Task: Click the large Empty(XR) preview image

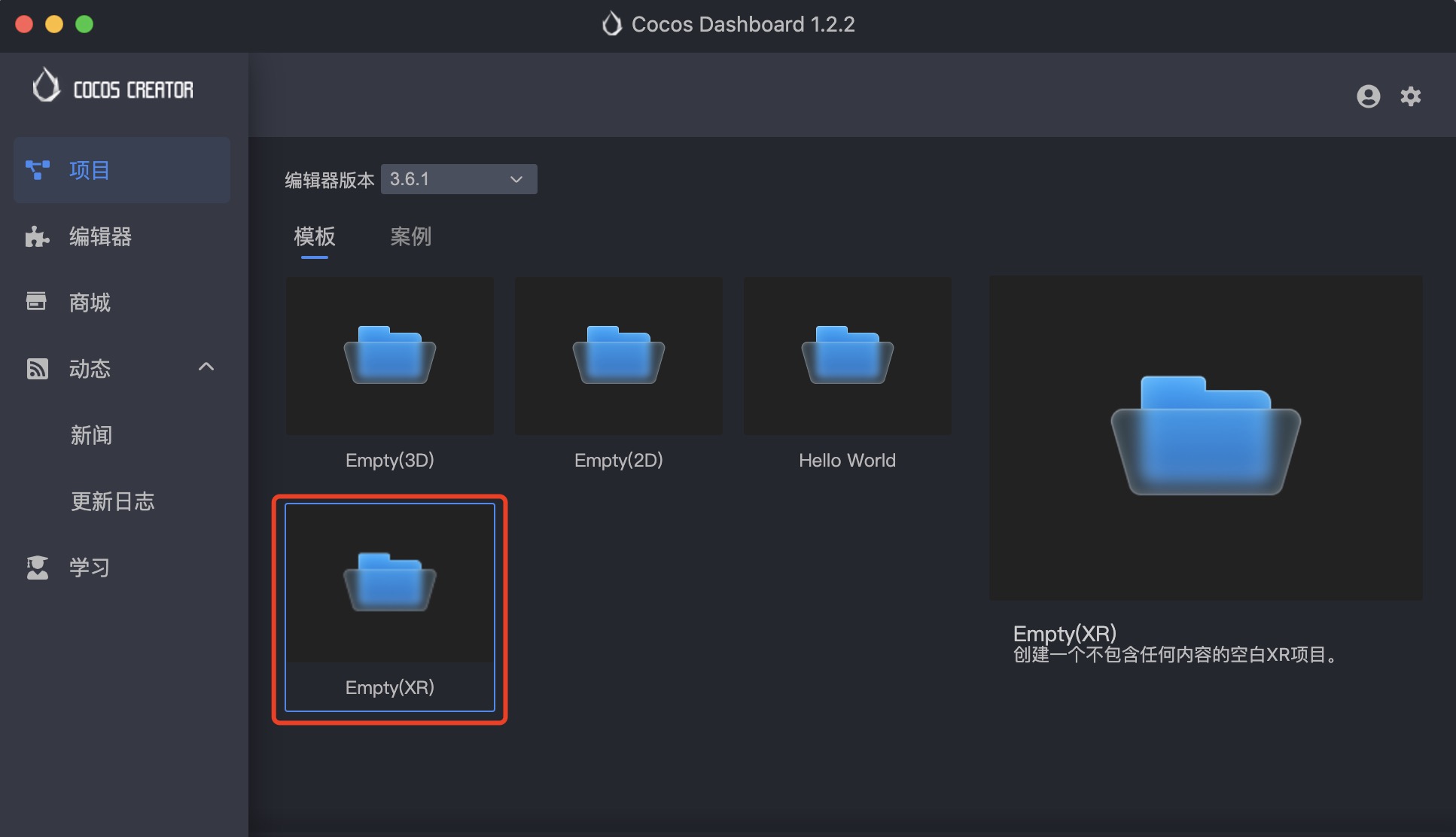Action: pos(1206,437)
